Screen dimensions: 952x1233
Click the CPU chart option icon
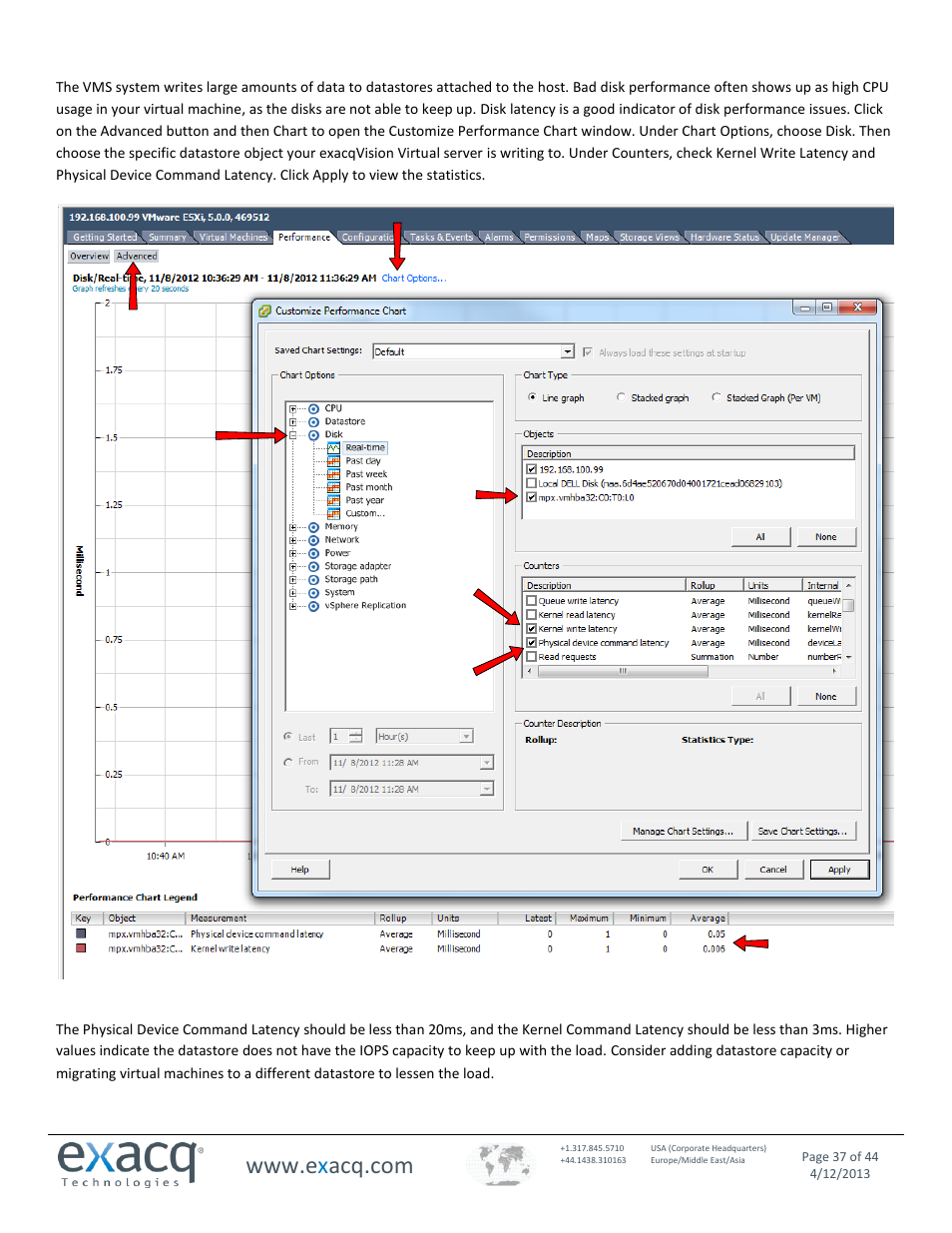pos(314,408)
